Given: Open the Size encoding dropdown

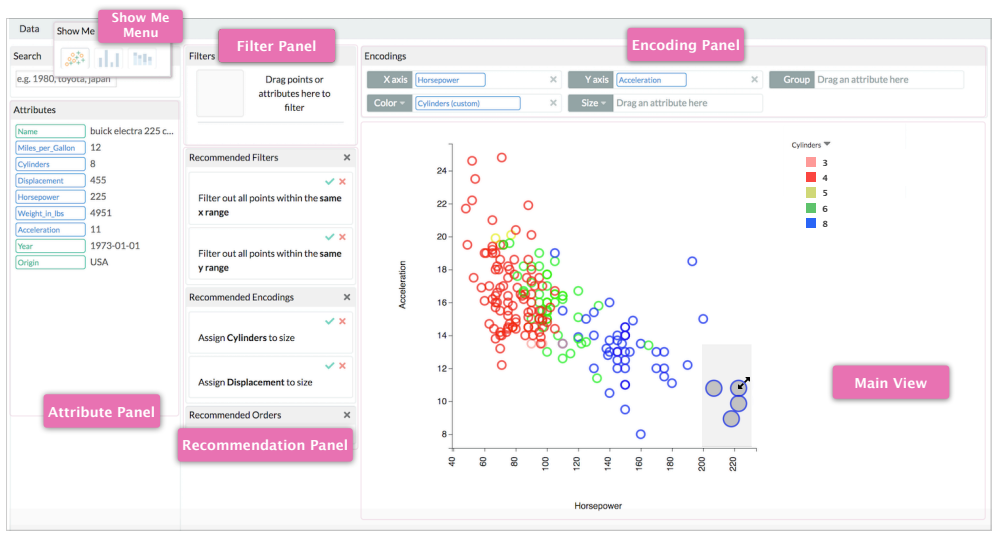Looking at the screenshot, I should coord(590,103).
